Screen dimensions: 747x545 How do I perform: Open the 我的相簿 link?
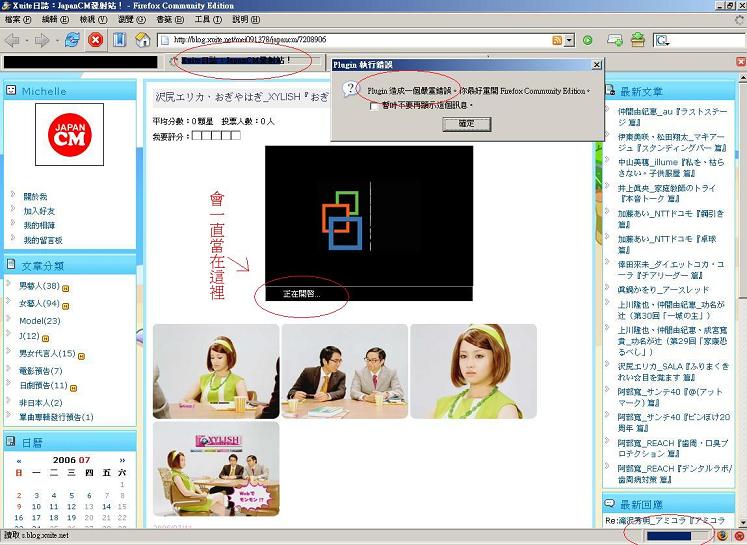[x=39, y=225]
